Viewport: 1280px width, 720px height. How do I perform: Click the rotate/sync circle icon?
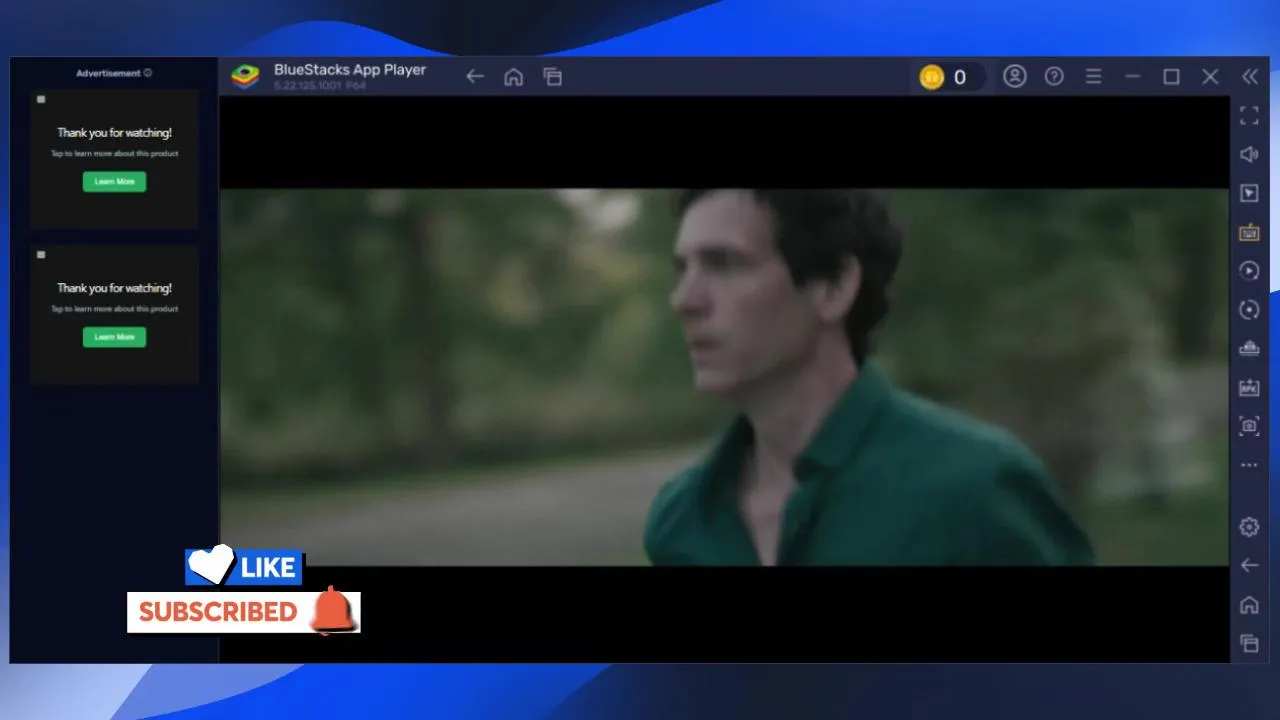1249,310
